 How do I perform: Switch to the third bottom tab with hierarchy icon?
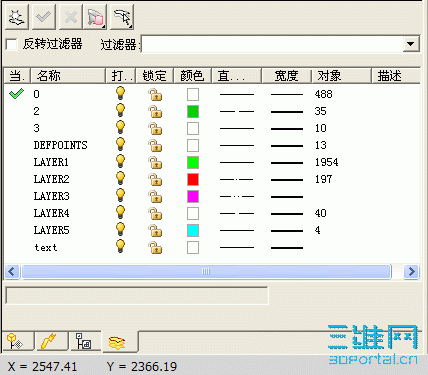84,341
